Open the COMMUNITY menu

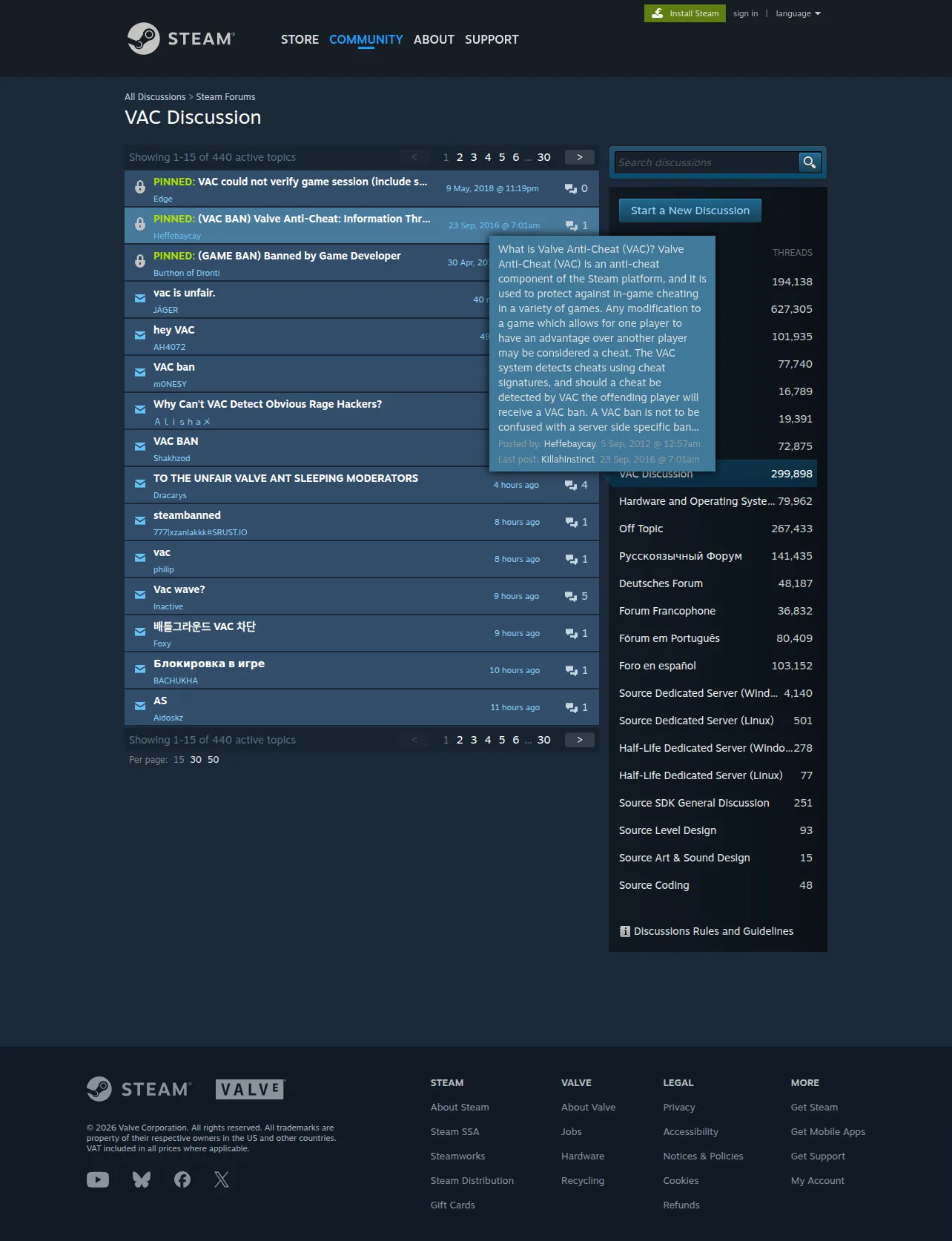click(x=366, y=39)
